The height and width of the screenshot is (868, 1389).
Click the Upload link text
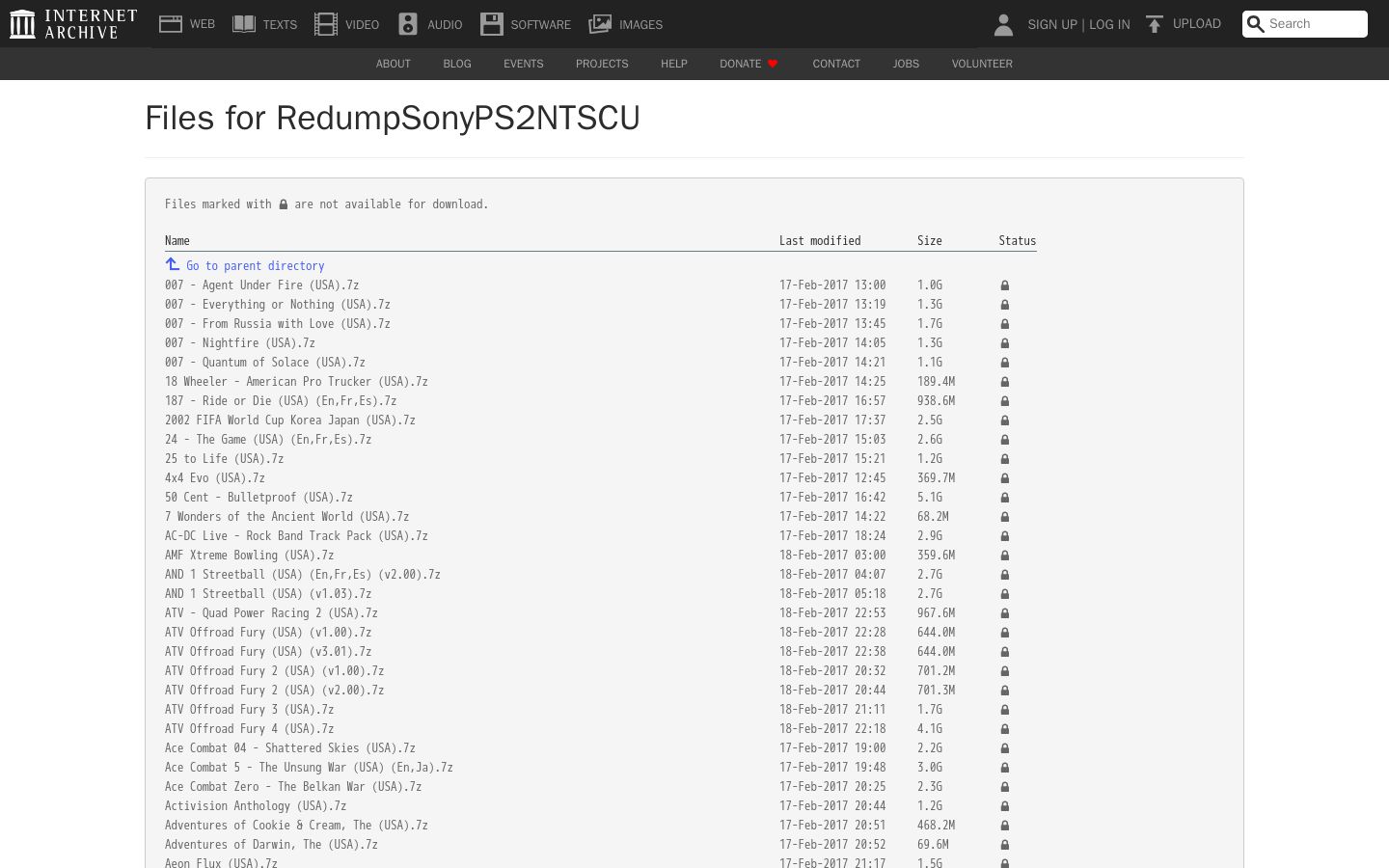(x=1197, y=24)
